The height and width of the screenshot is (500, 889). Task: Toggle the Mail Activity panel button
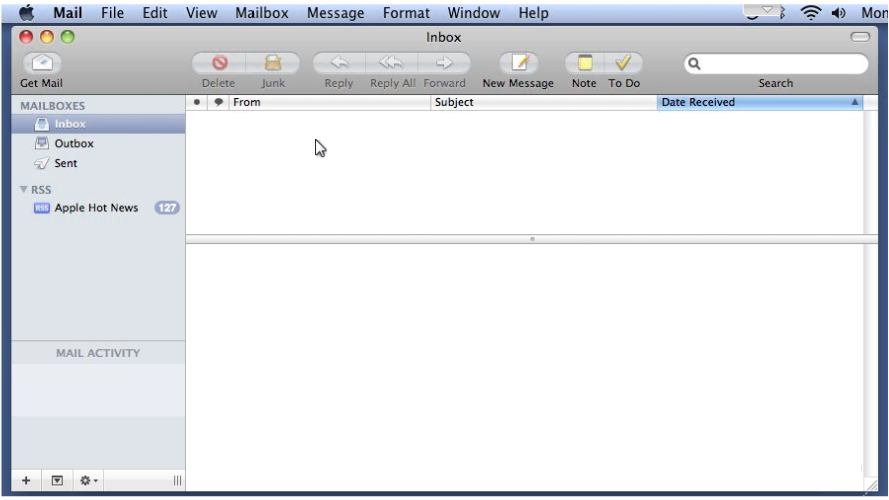[x=57, y=481]
